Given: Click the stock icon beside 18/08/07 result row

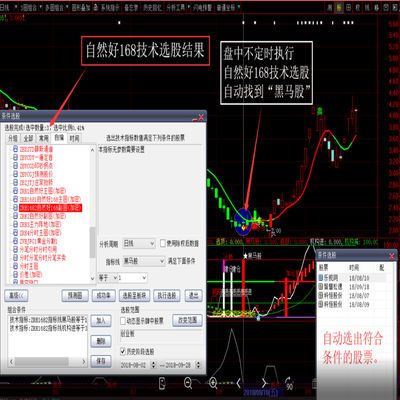Looking at the screenshot, I should (x=321, y=295).
